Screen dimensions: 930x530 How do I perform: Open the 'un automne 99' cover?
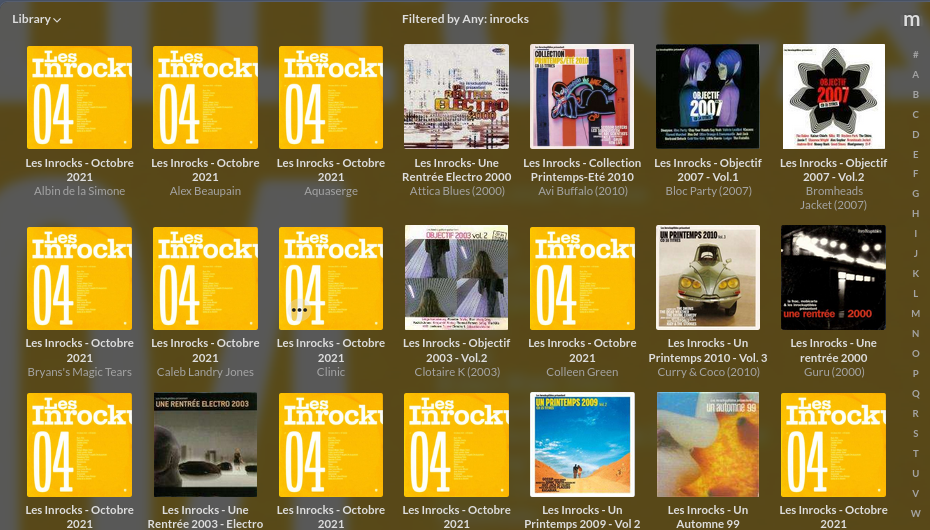pyautogui.click(x=708, y=445)
